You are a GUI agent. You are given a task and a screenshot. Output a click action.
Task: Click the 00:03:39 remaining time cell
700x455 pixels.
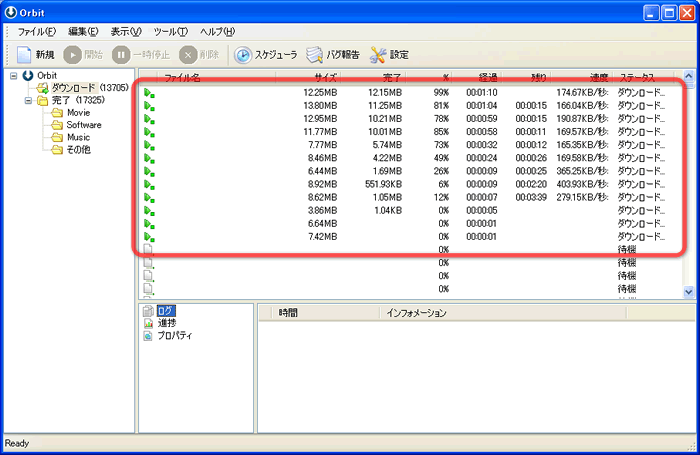531,197
